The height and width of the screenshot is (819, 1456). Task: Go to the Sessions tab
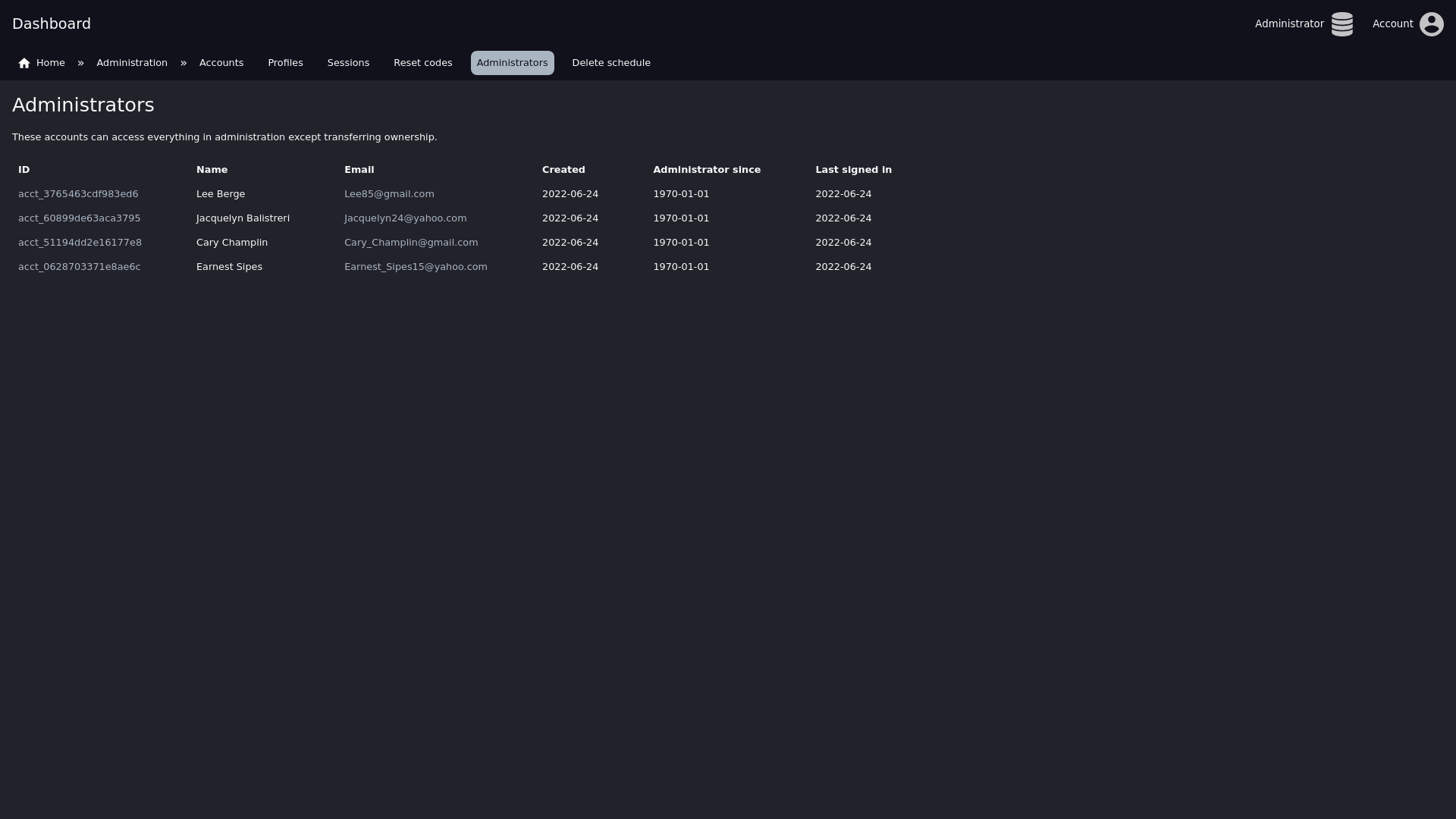coord(348,63)
